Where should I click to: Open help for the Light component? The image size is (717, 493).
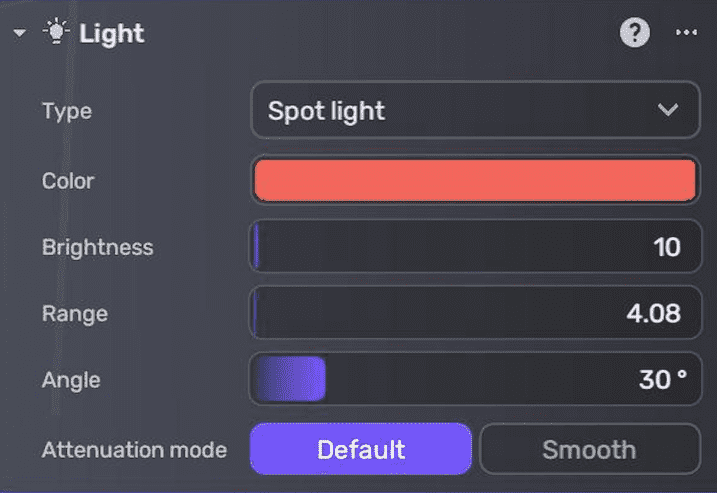pyautogui.click(x=635, y=33)
